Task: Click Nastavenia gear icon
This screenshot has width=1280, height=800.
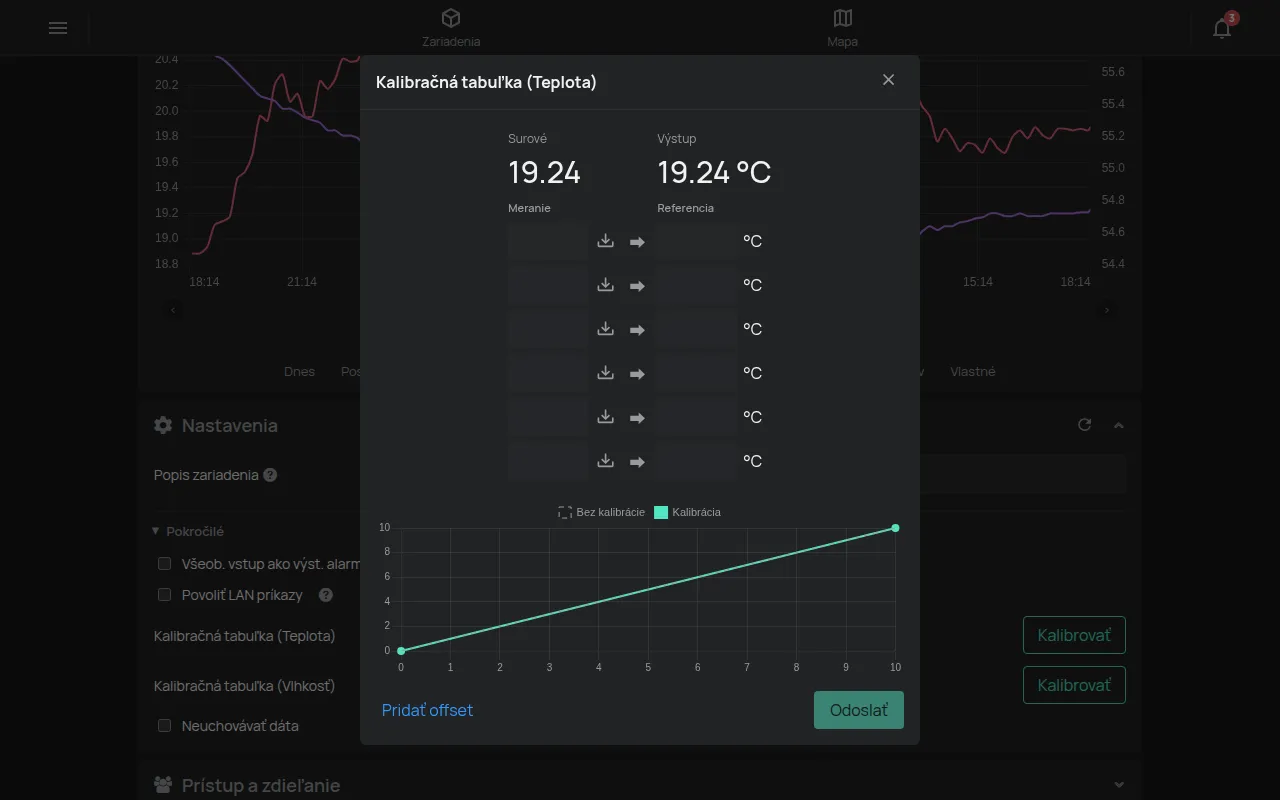Action: [163, 425]
